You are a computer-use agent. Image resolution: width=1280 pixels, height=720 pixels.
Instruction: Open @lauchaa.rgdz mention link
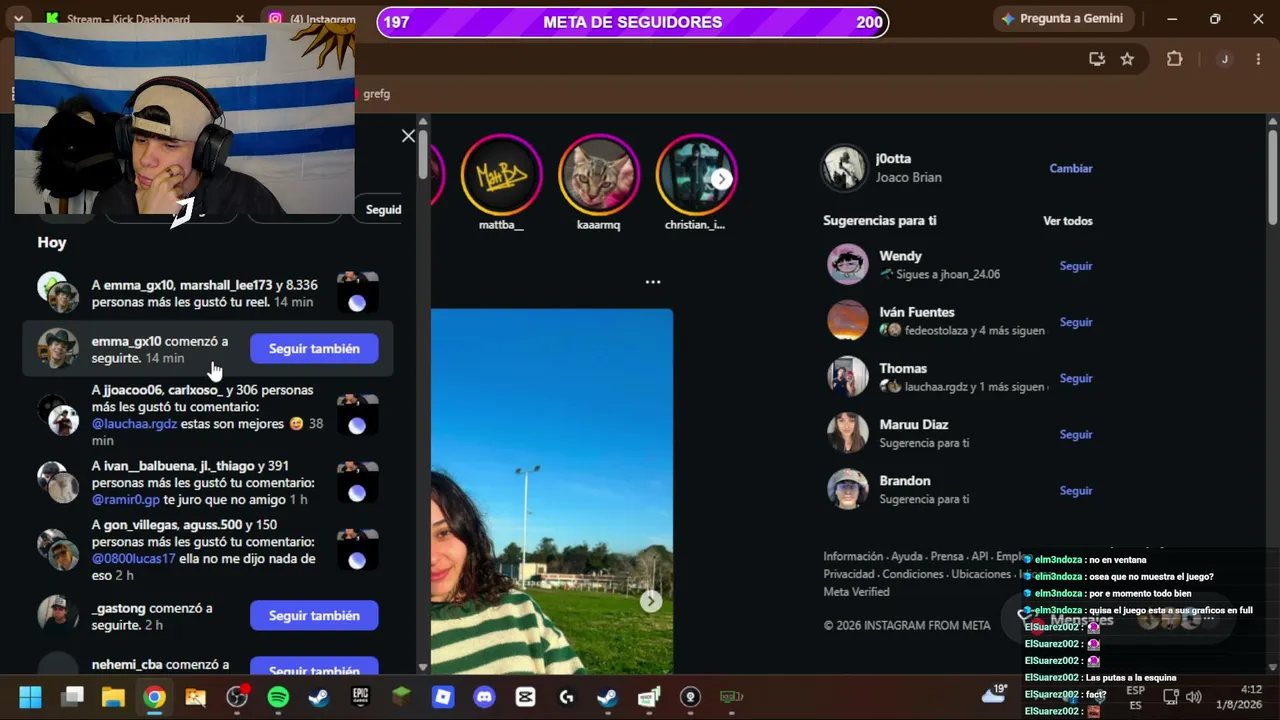[x=134, y=424]
